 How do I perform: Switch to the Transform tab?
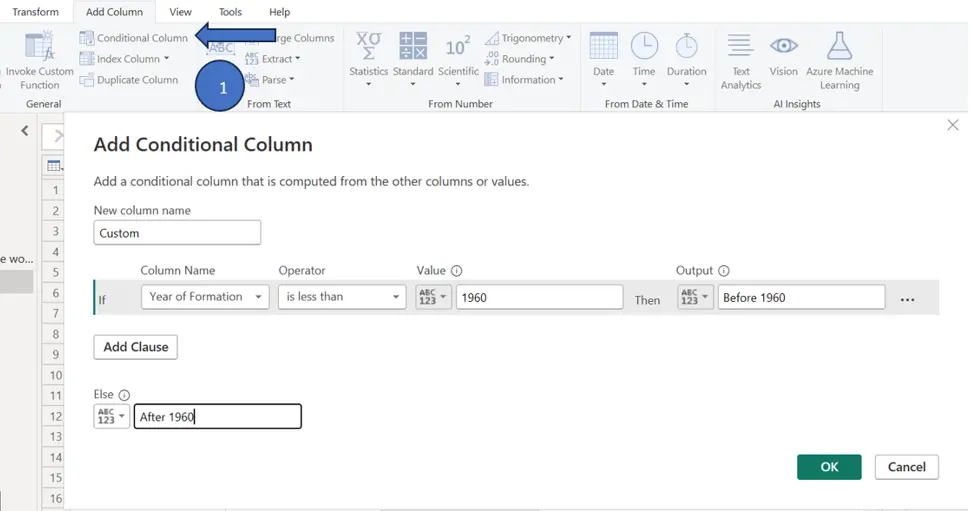pos(35,12)
